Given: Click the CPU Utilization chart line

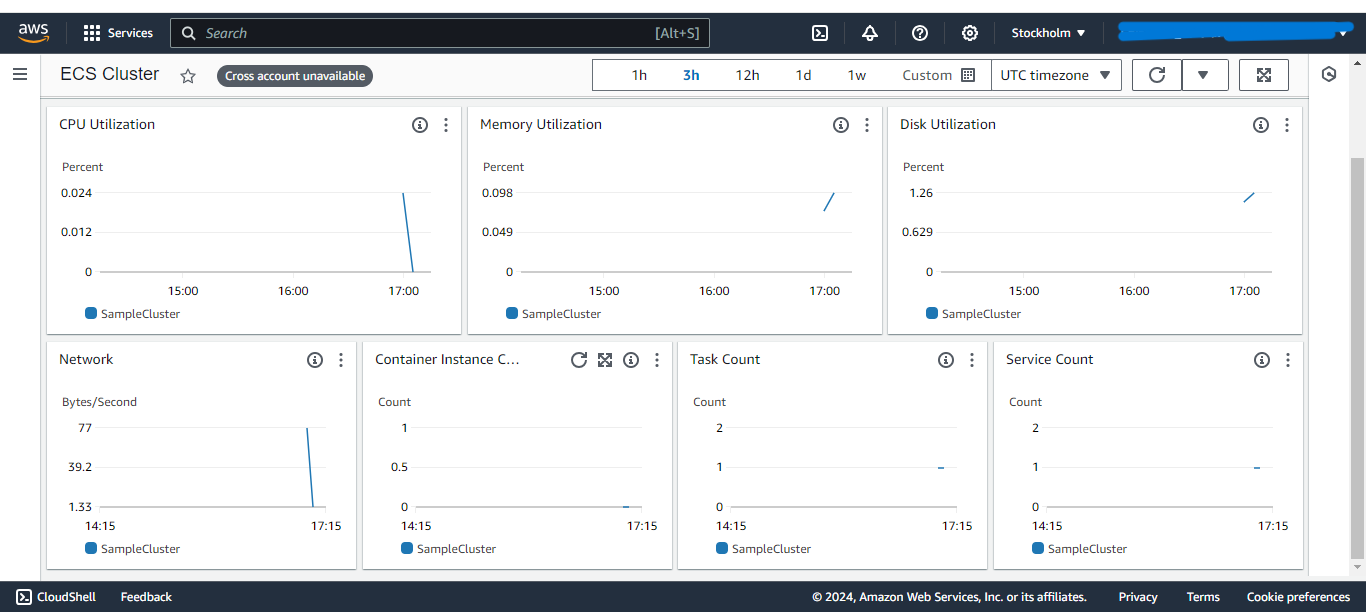Looking at the screenshot, I should coord(408,232).
